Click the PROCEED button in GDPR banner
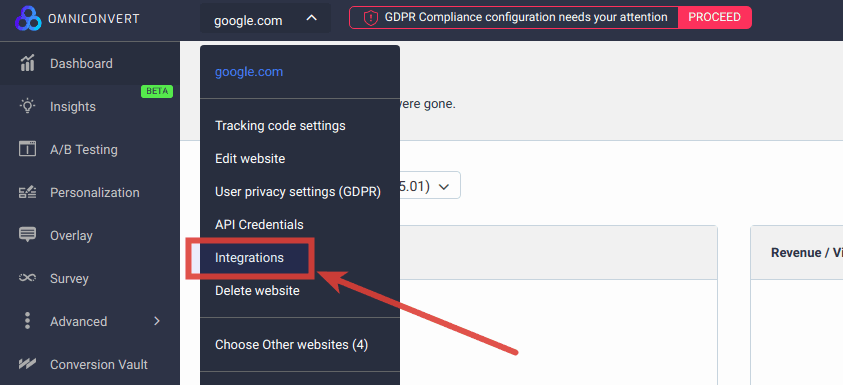 pyautogui.click(x=715, y=18)
